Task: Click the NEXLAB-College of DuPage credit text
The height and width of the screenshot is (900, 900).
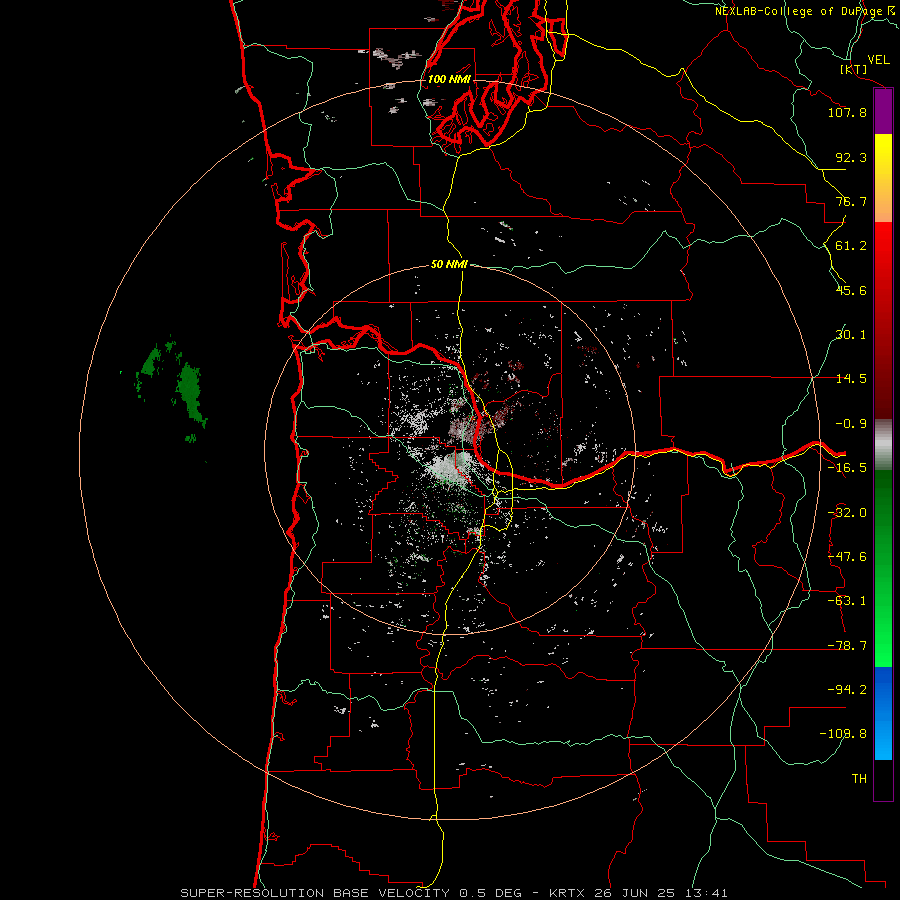Action: pyautogui.click(x=806, y=11)
